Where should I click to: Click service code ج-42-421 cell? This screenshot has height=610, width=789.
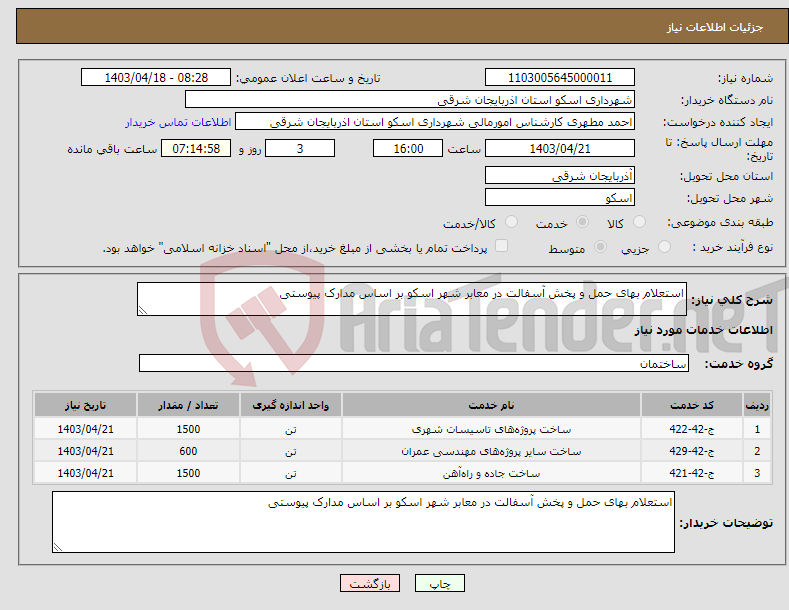tap(692, 473)
